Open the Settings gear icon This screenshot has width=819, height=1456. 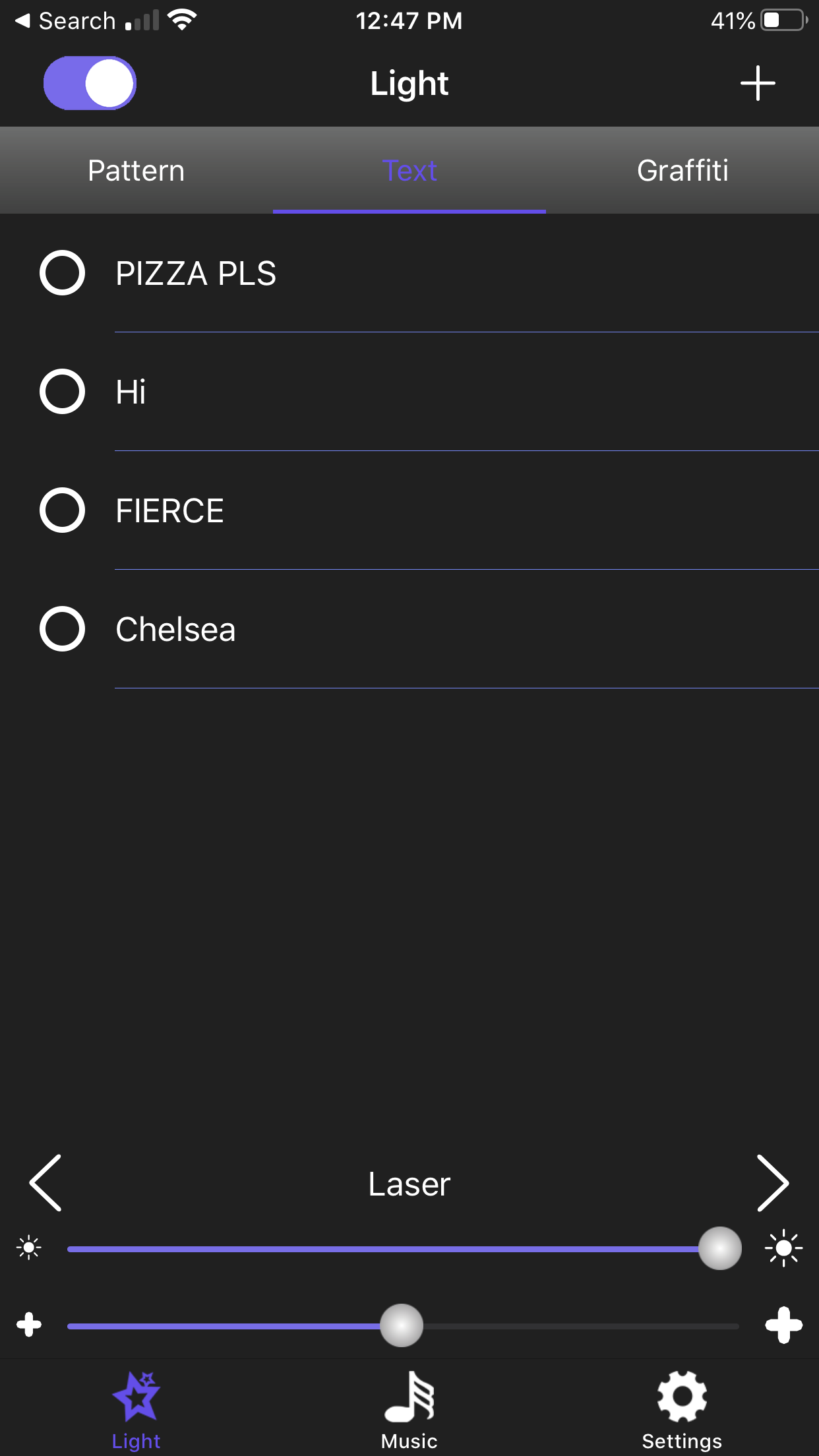coord(682,1397)
